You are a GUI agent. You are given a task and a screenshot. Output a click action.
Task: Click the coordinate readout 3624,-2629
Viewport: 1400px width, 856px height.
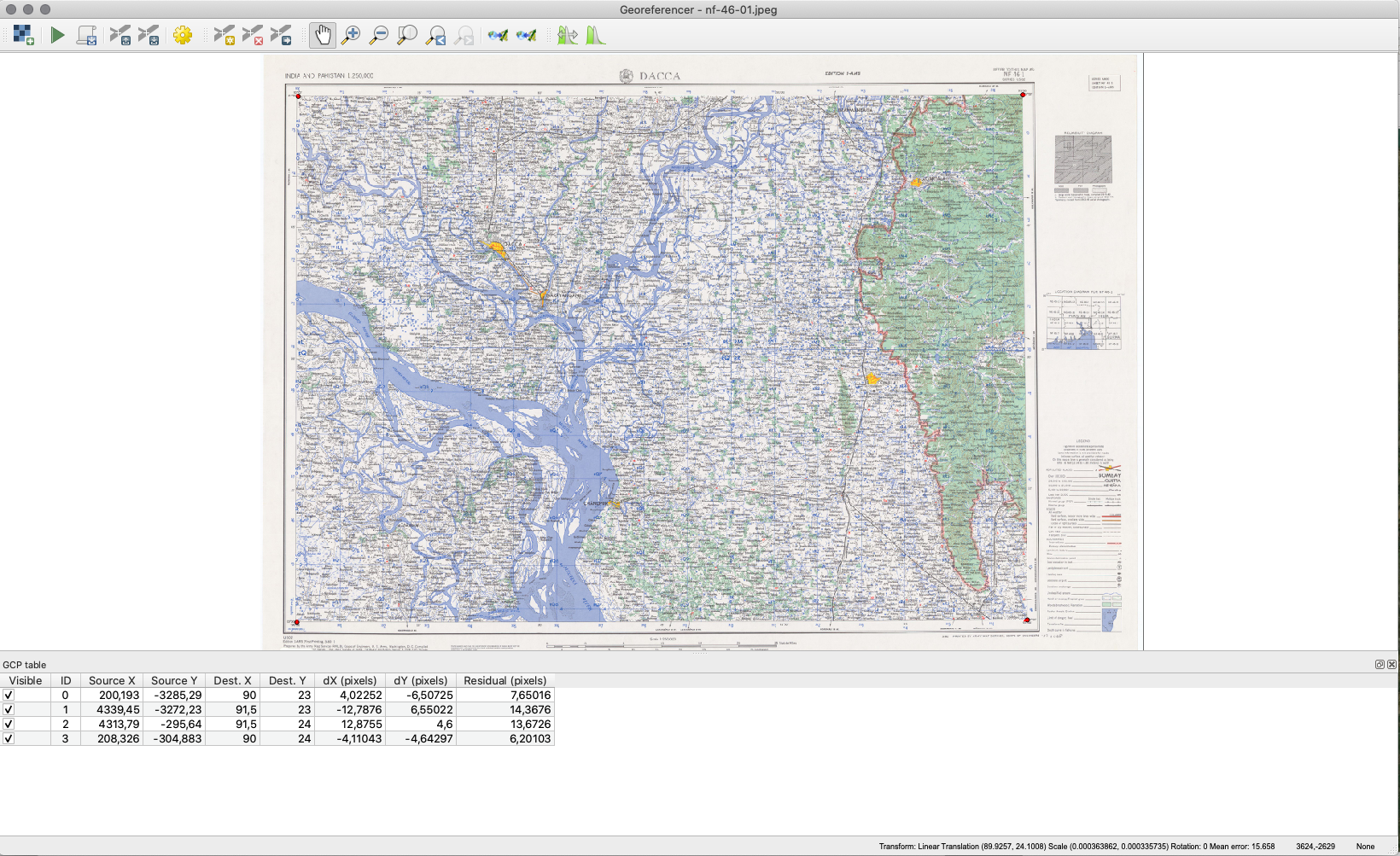click(1315, 847)
